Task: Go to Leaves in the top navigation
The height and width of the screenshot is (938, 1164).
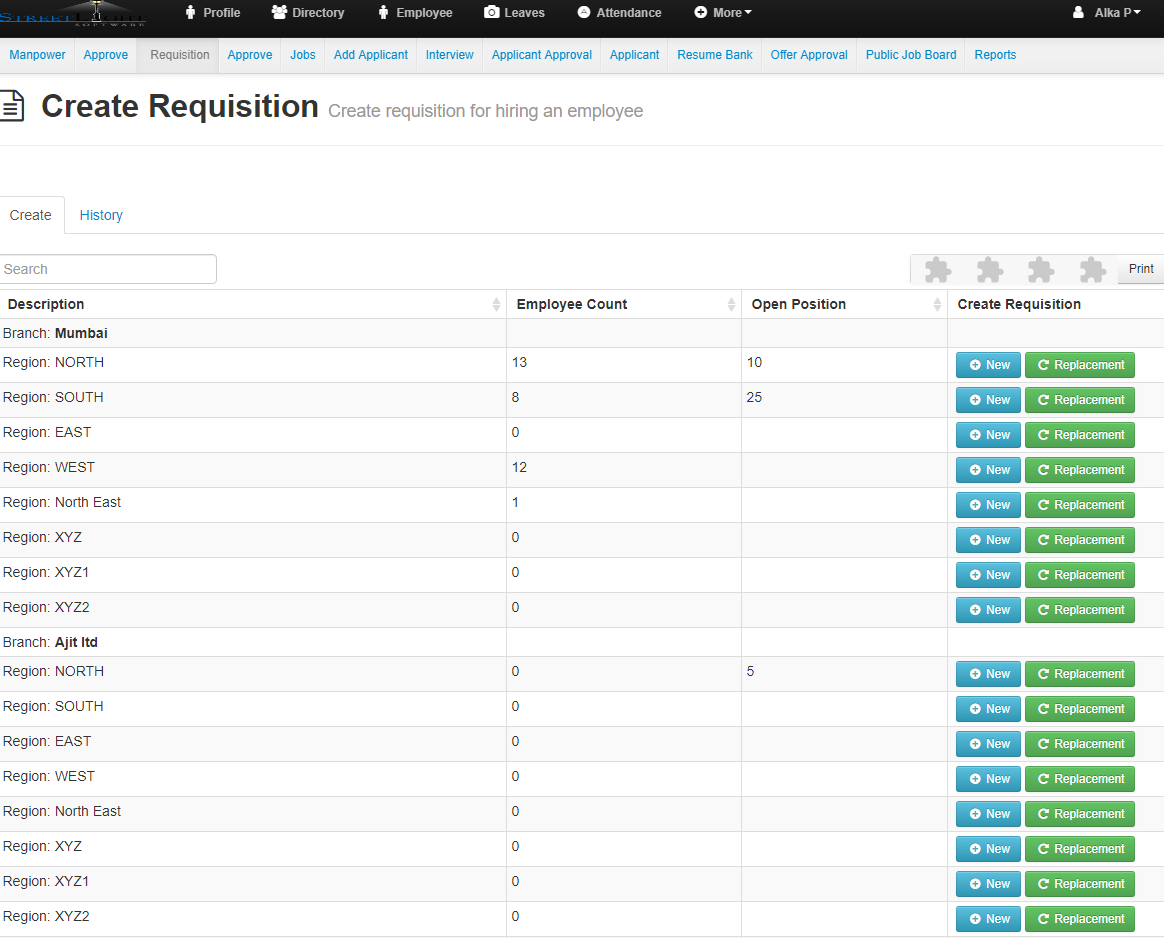Action: [514, 13]
